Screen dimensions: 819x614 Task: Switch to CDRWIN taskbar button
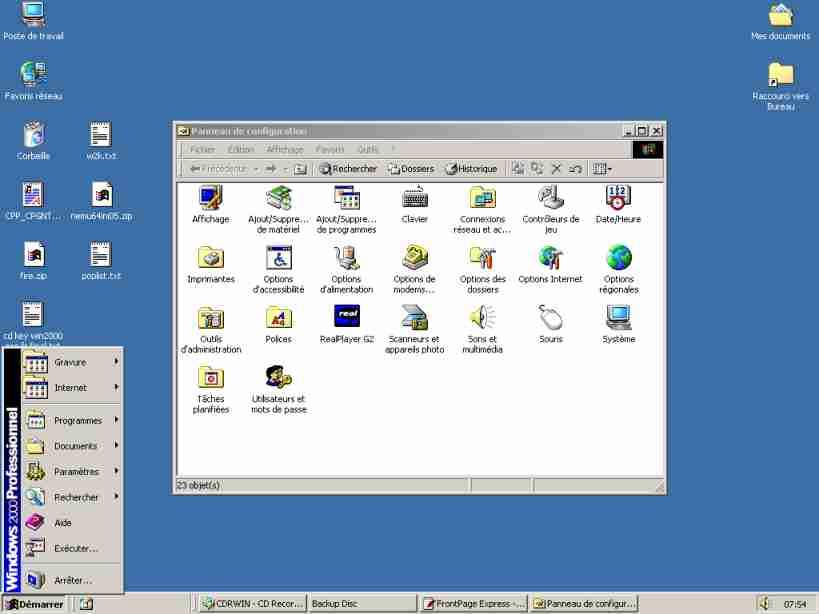(253, 604)
